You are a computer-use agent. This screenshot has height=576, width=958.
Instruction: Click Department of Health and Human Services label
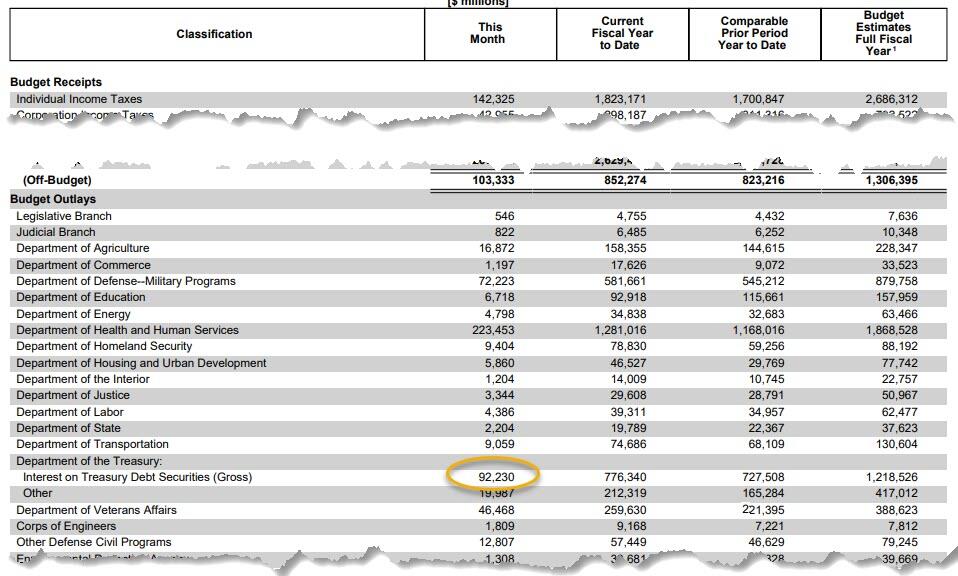click(127, 330)
